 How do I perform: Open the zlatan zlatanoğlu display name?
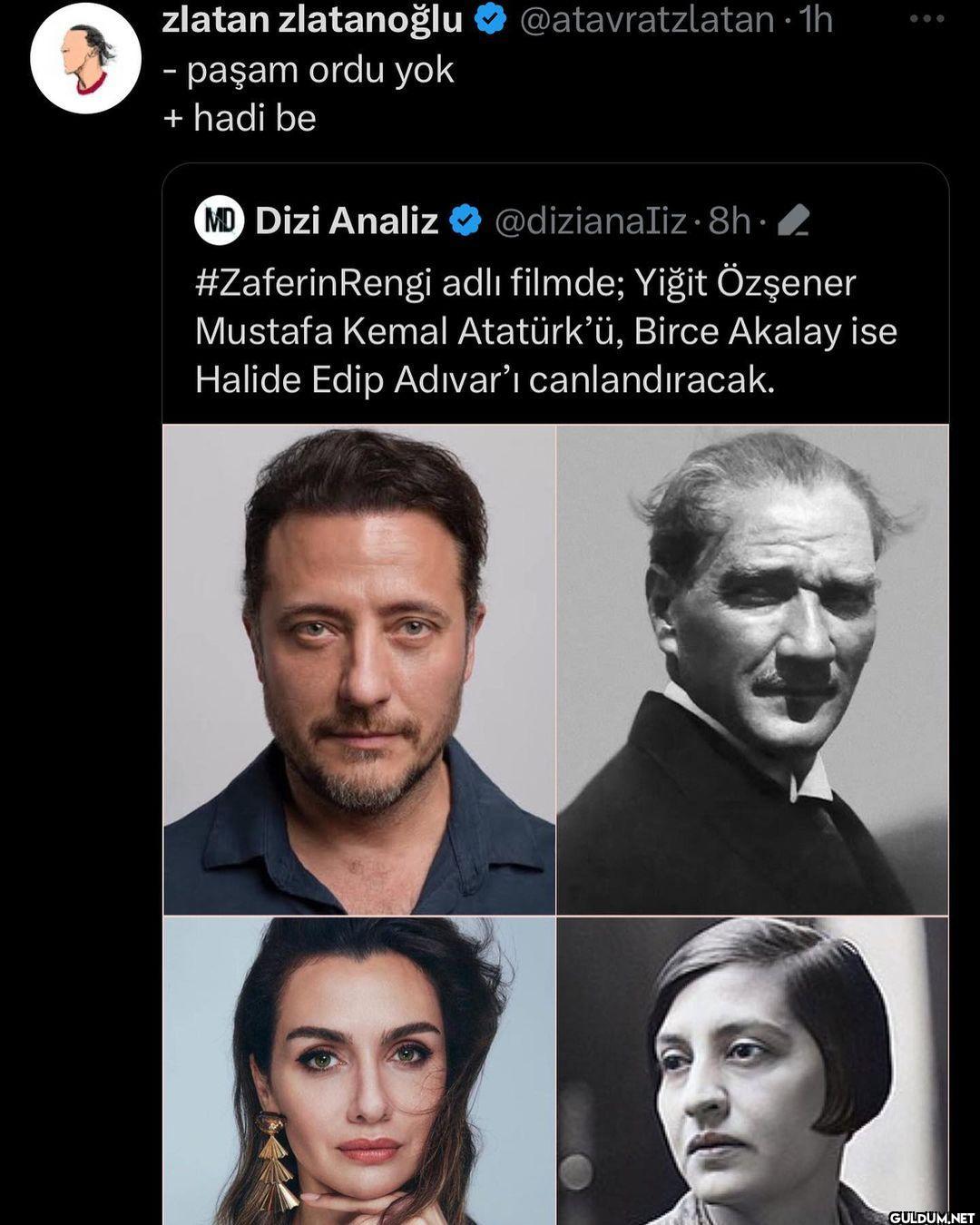click(312, 19)
